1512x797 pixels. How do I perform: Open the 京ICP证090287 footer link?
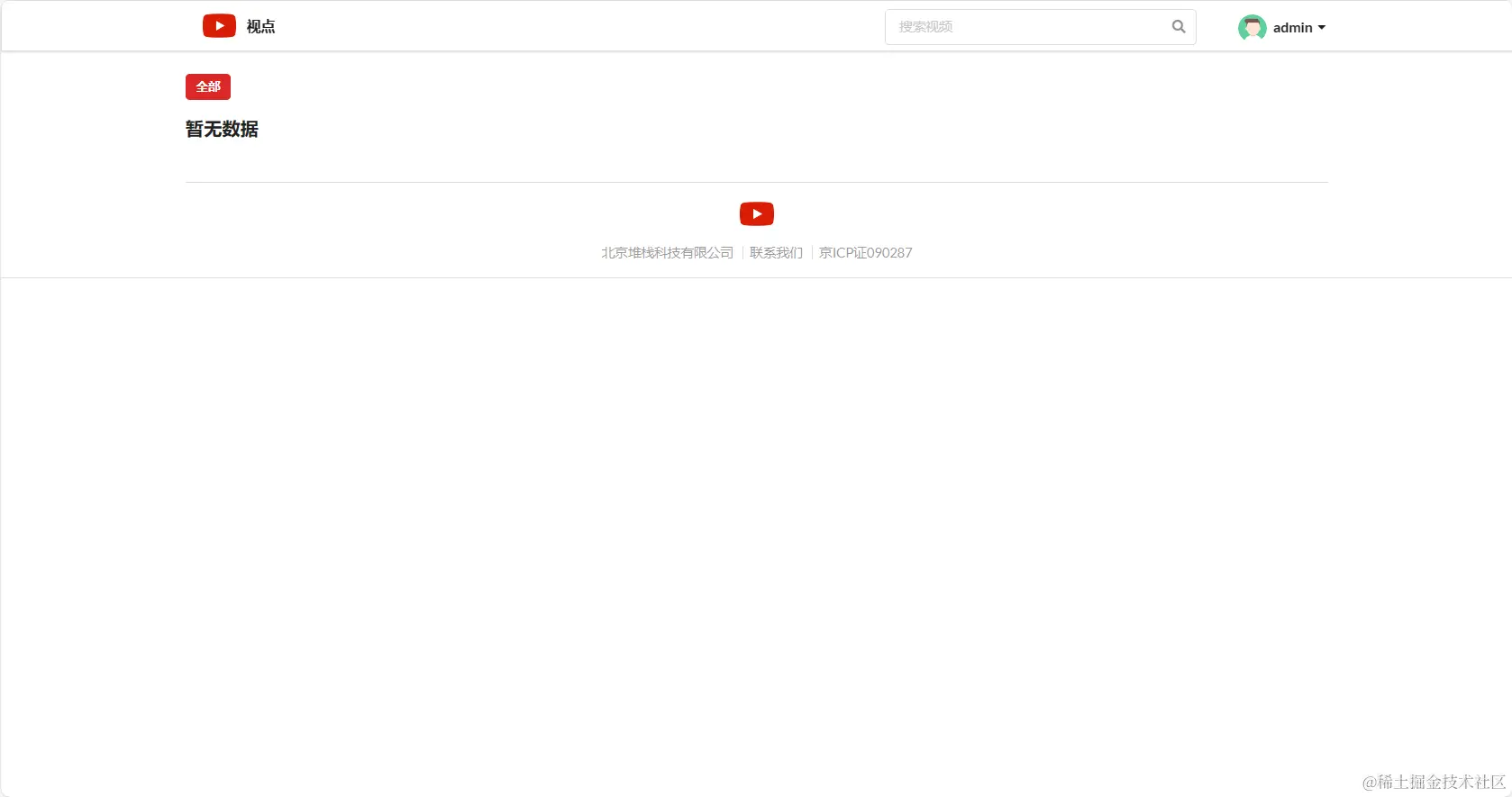click(x=865, y=253)
